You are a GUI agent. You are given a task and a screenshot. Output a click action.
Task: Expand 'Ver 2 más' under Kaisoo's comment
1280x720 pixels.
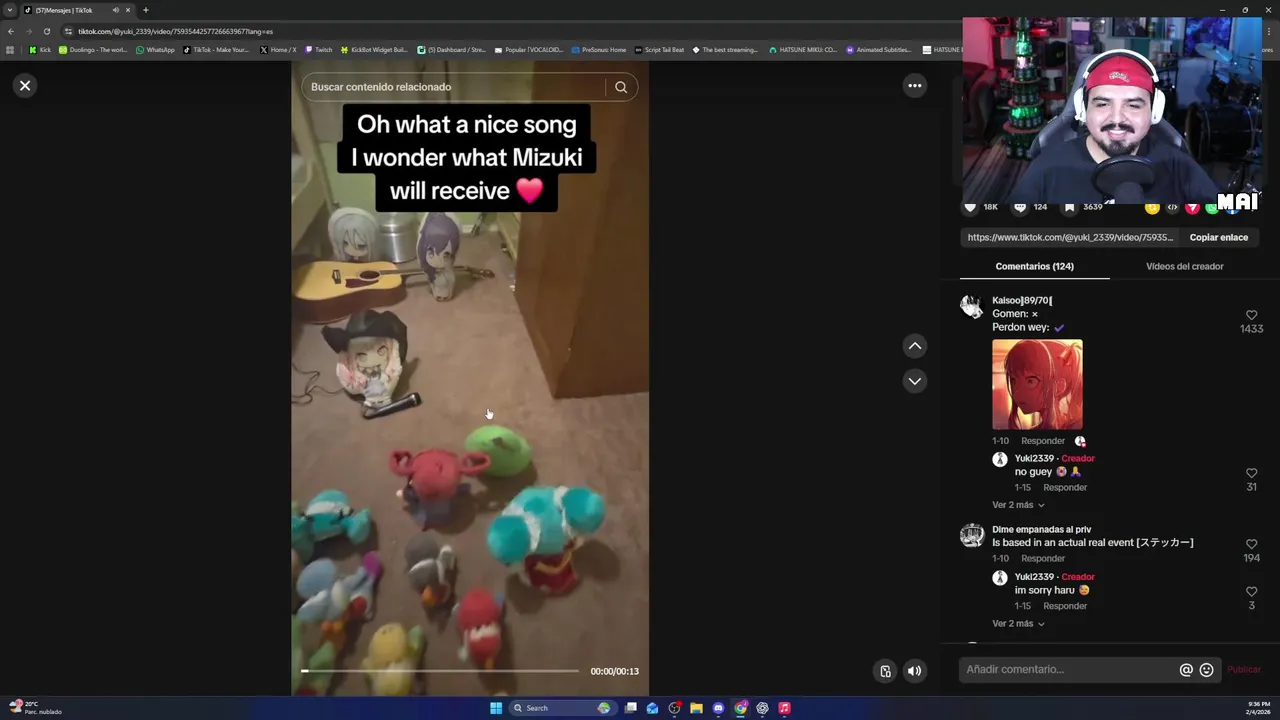pos(1018,505)
